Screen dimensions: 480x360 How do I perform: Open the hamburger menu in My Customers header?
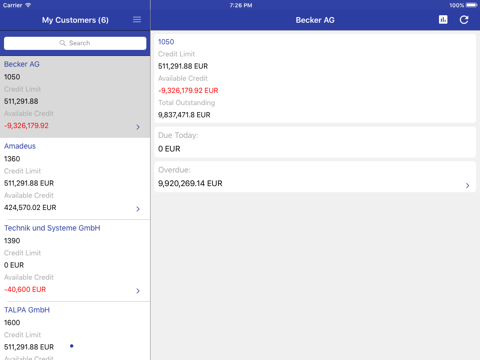tap(137, 20)
